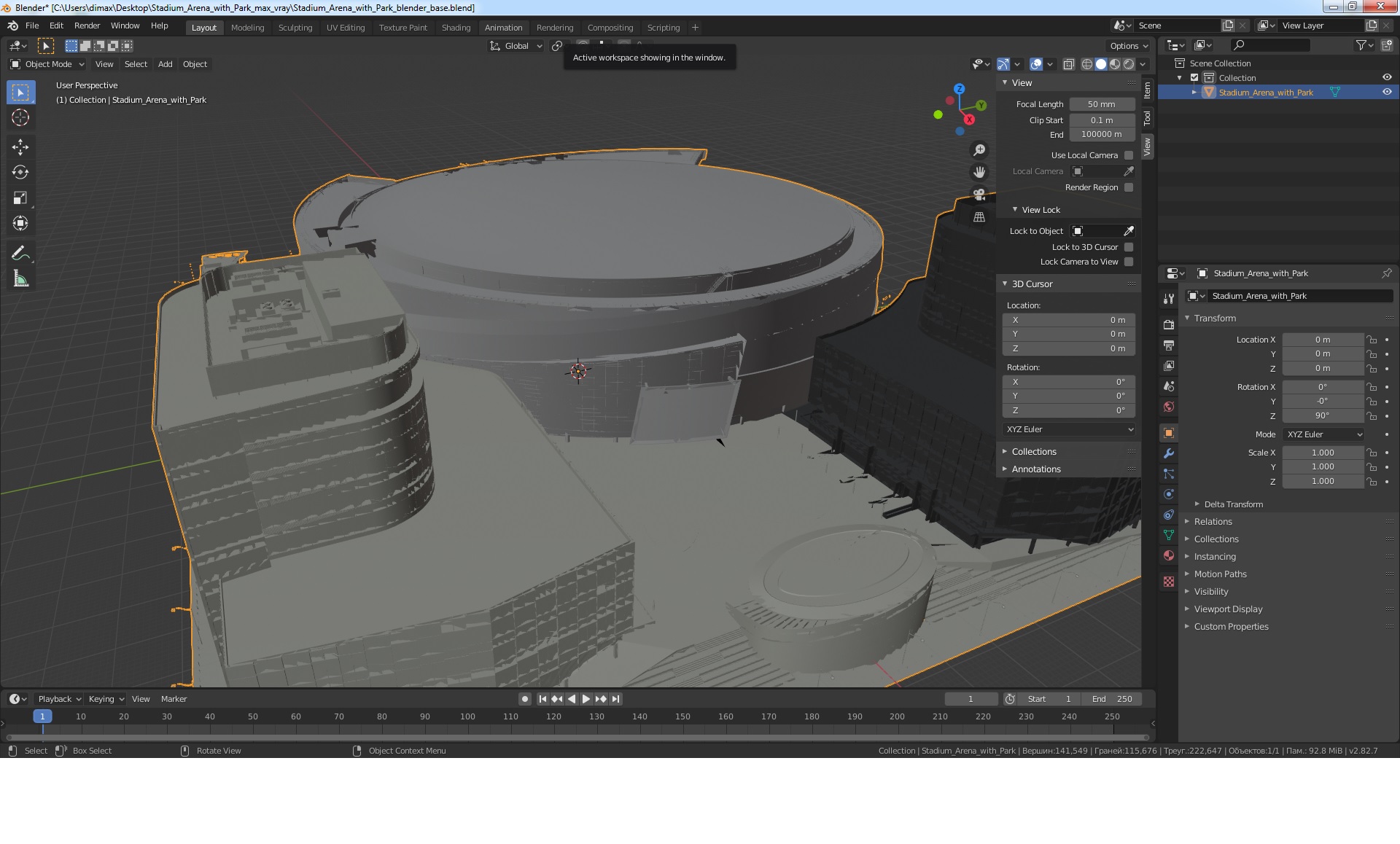
Task: Expand the Relations panel
Action: tap(1213, 522)
